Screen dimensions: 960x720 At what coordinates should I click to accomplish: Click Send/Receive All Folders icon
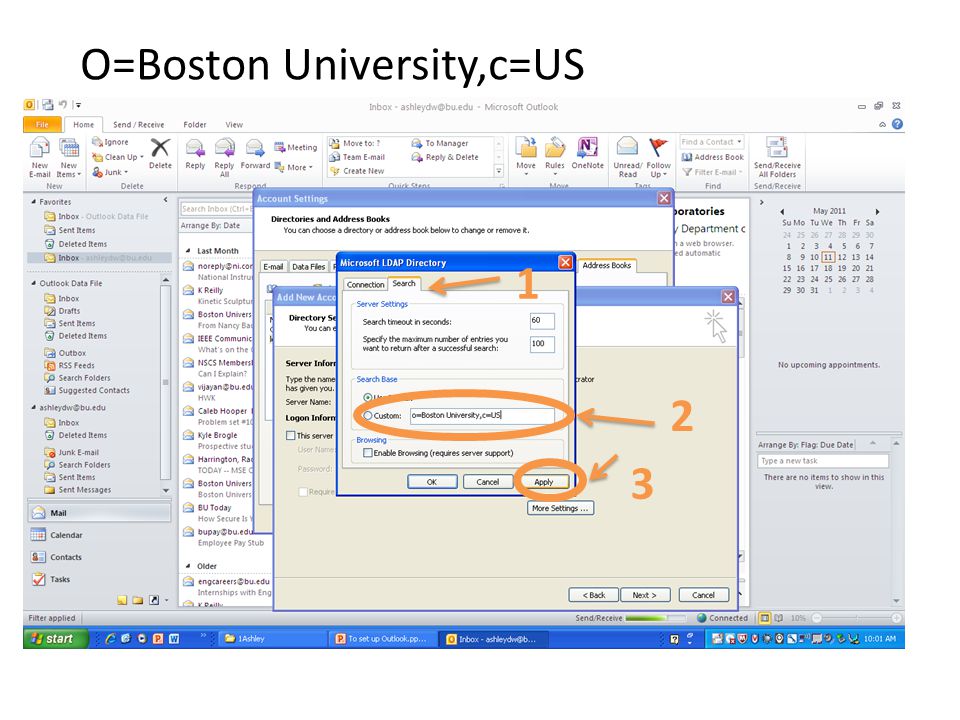[x=776, y=148]
